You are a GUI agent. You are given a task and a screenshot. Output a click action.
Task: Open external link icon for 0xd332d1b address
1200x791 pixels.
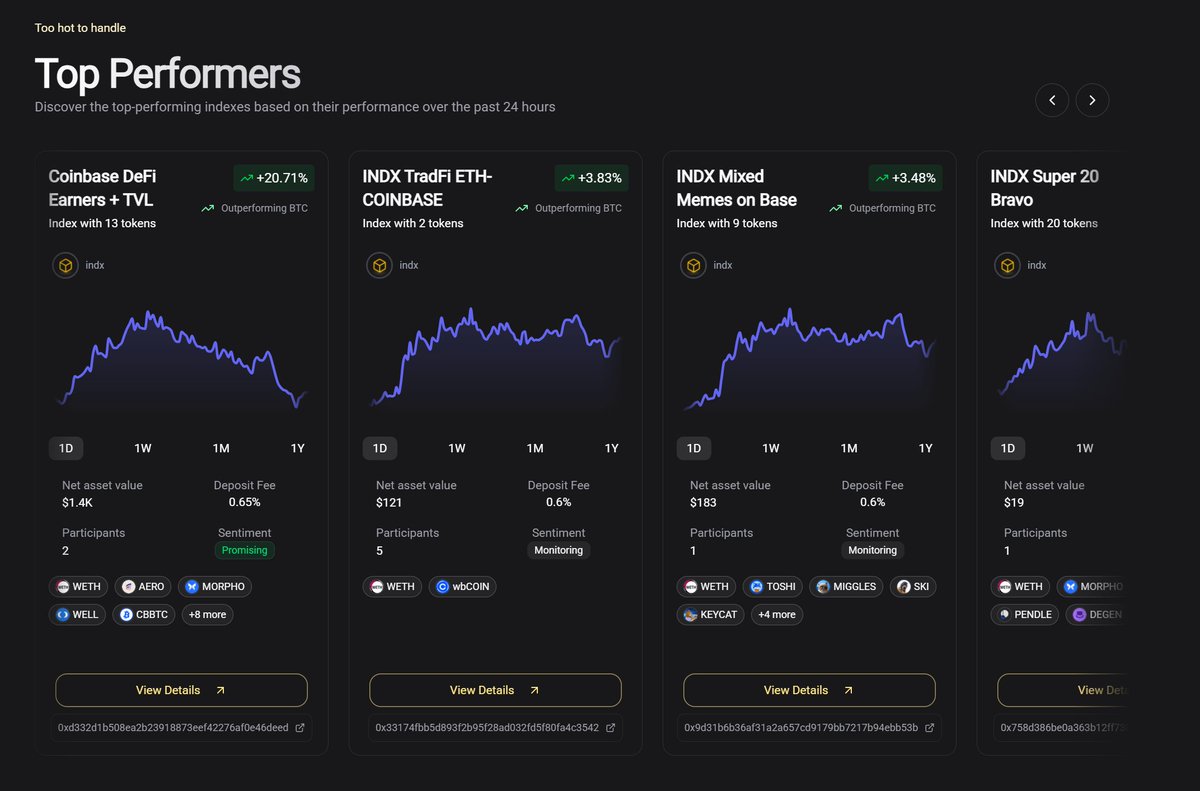pos(300,728)
